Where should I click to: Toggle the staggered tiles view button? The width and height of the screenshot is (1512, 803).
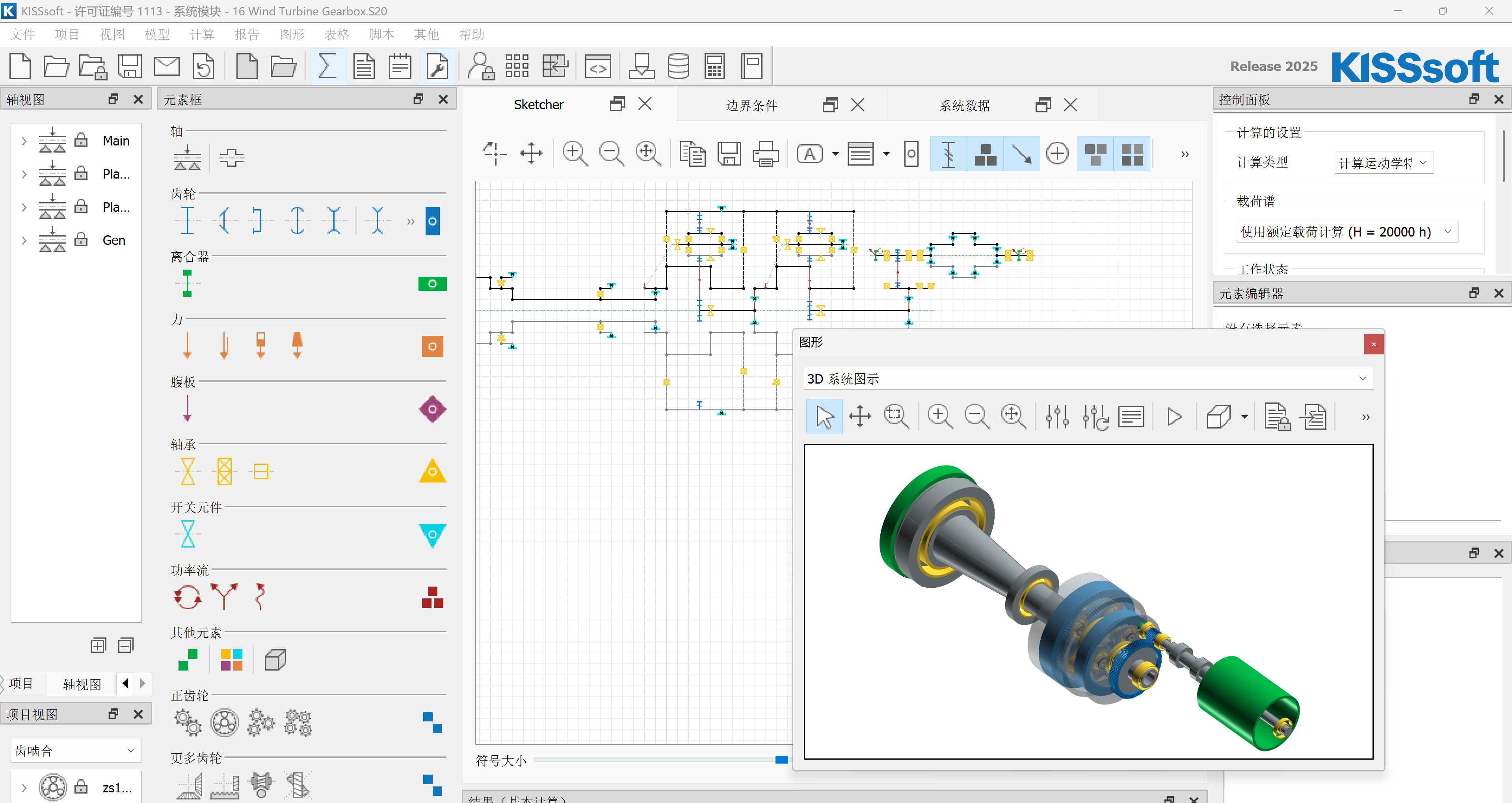tap(1095, 154)
